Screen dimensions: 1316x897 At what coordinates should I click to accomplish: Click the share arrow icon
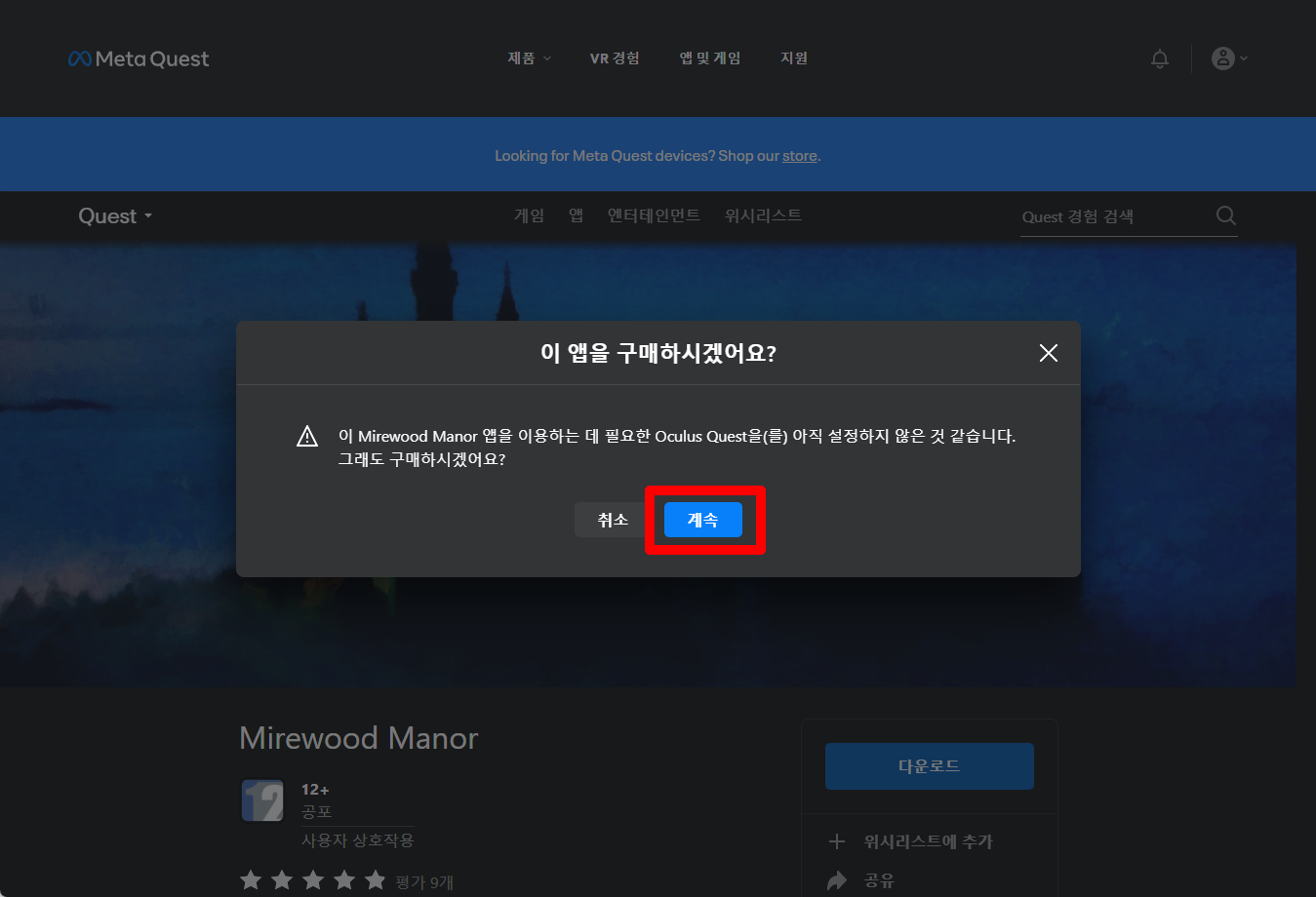pos(837,881)
